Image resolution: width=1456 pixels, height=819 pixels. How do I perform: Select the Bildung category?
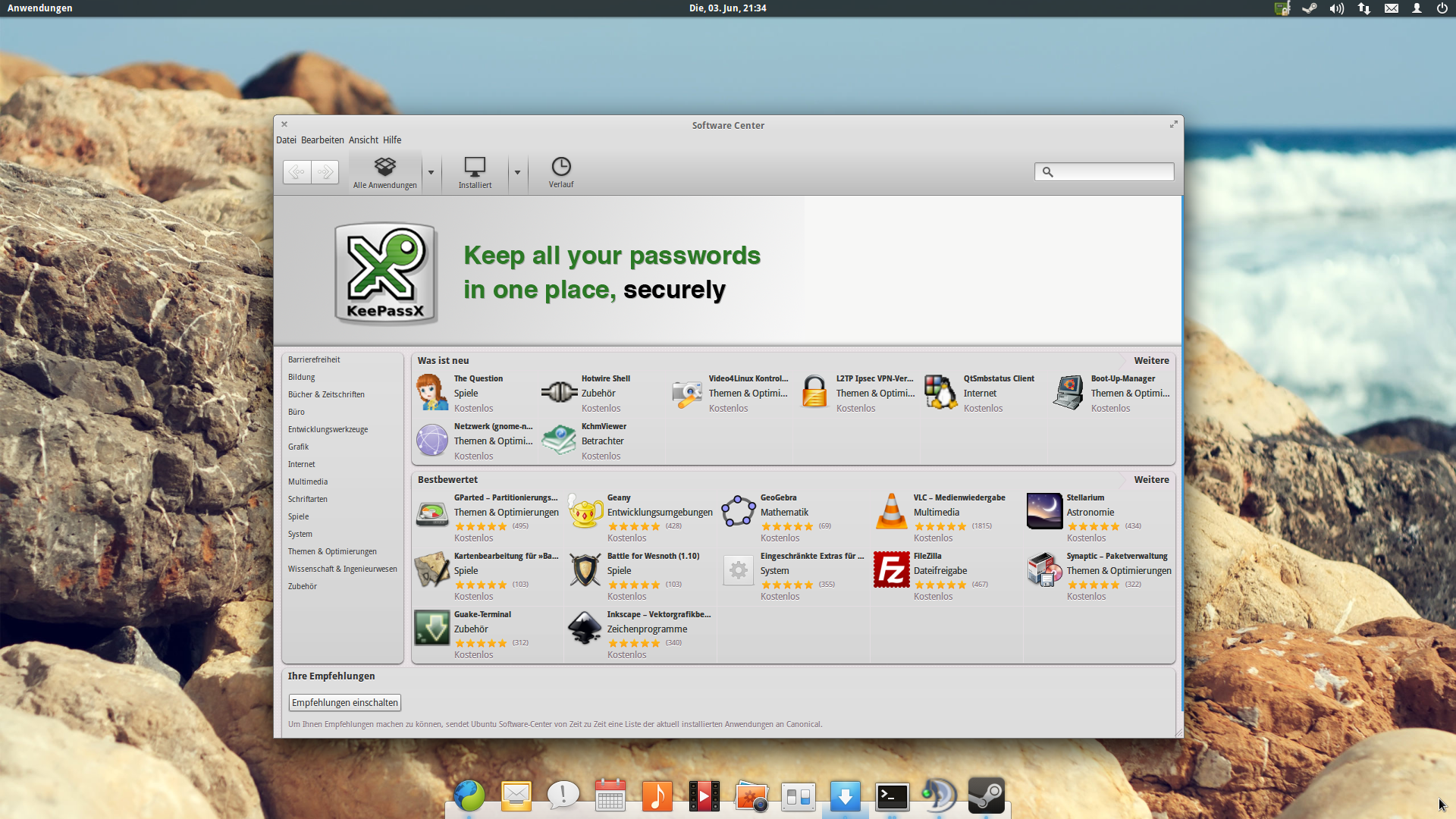pyautogui.click(x=301, y=377)
